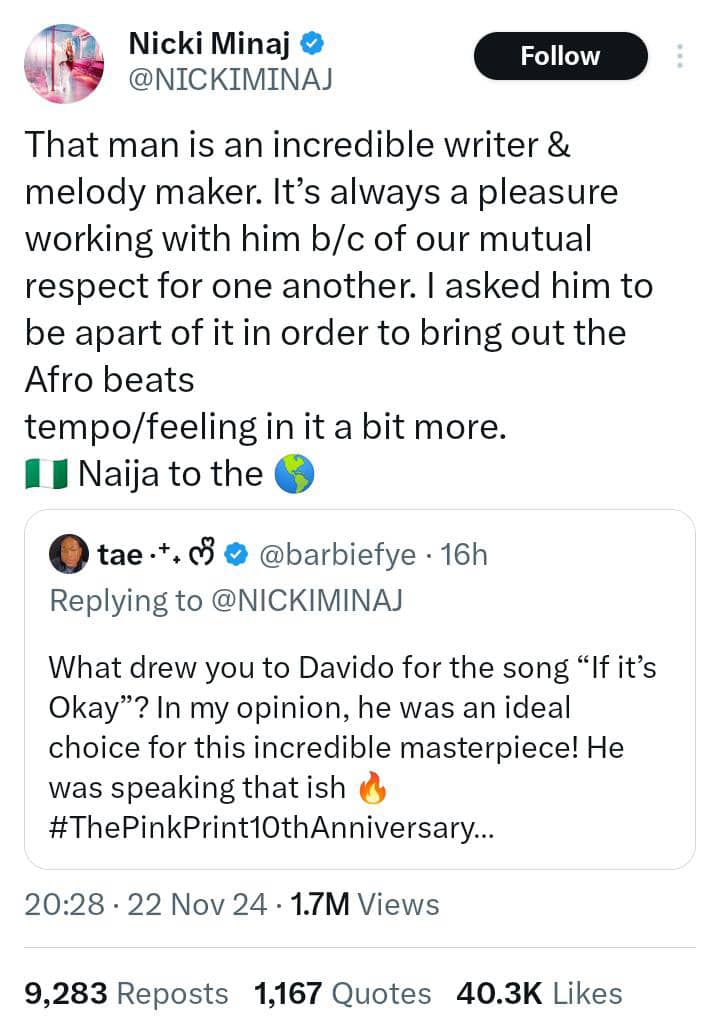View the 1,167 Quotes list
The image size is (720, 1035).
(343, 993)
